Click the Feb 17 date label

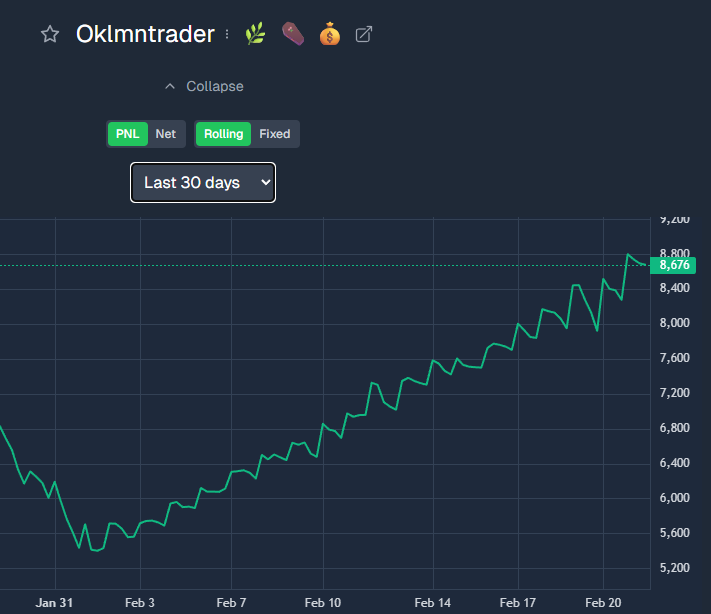[x=517, y=603]
